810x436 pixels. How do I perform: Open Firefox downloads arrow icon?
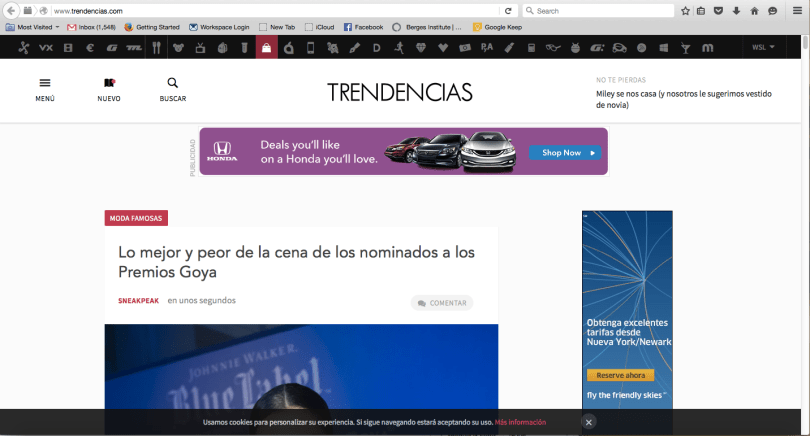pyautogui.click(x=736, y=11)
